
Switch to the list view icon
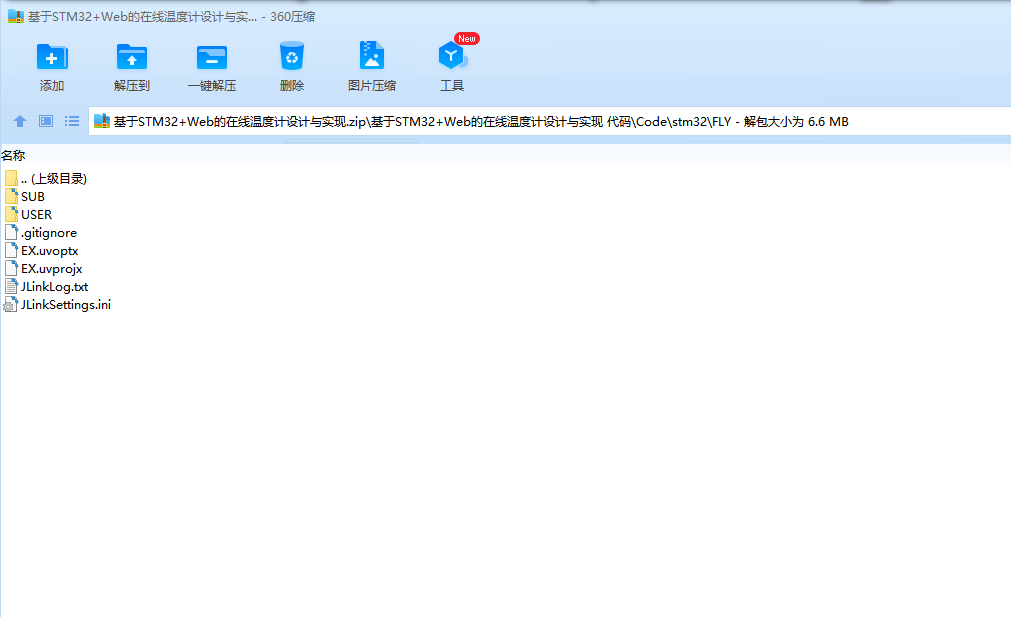[72, 121]
